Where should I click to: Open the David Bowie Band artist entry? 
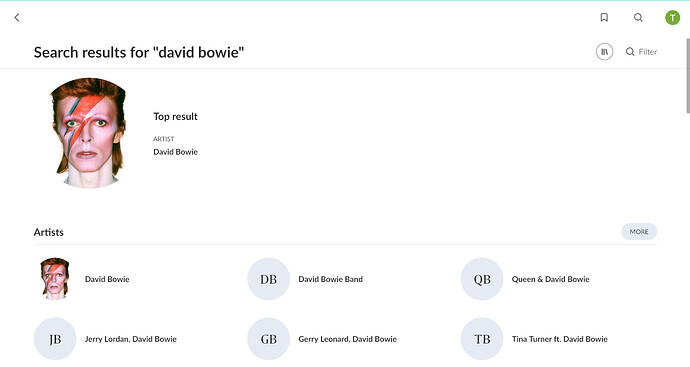[330, 279]
